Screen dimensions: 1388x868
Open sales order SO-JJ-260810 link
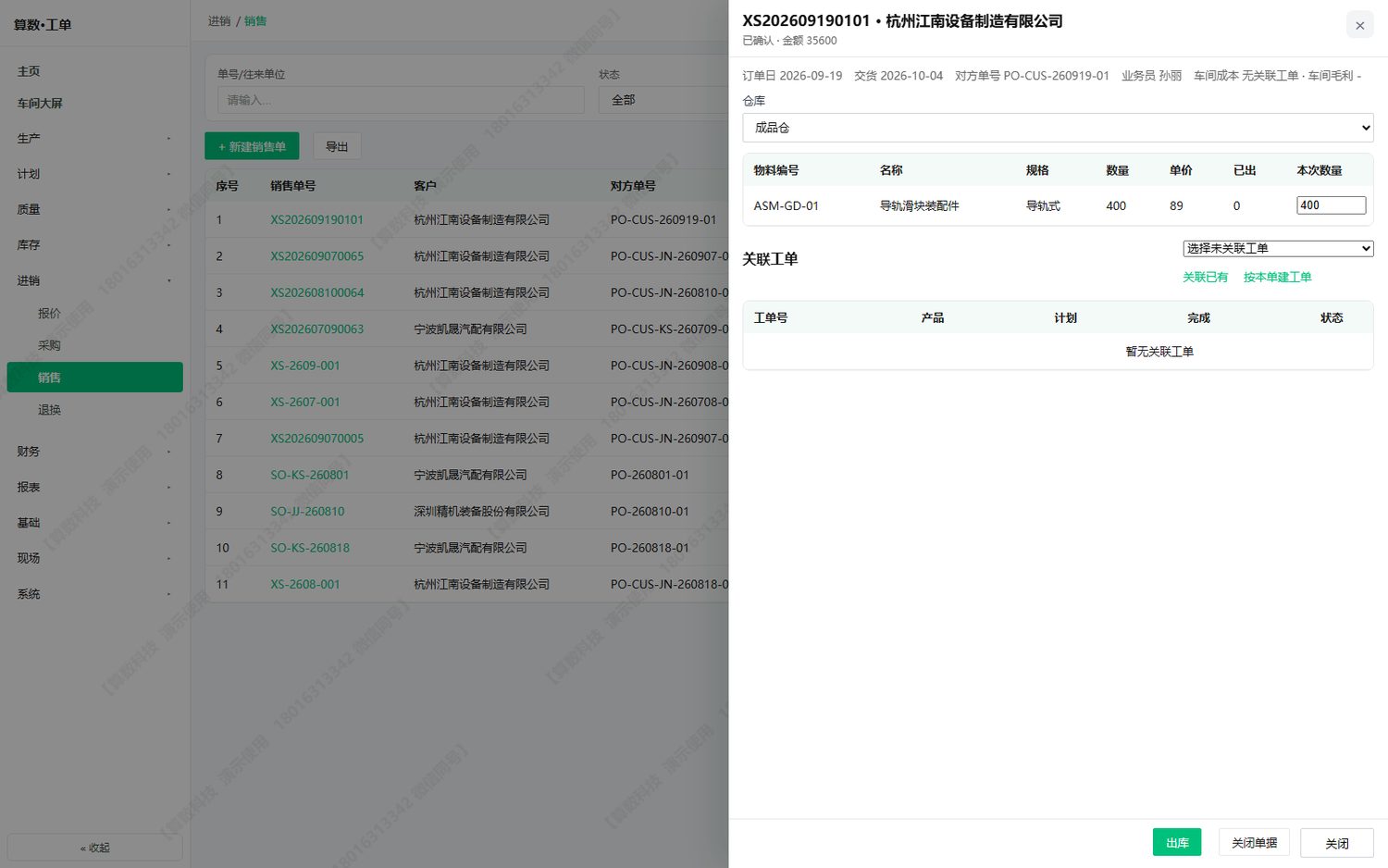307,511
